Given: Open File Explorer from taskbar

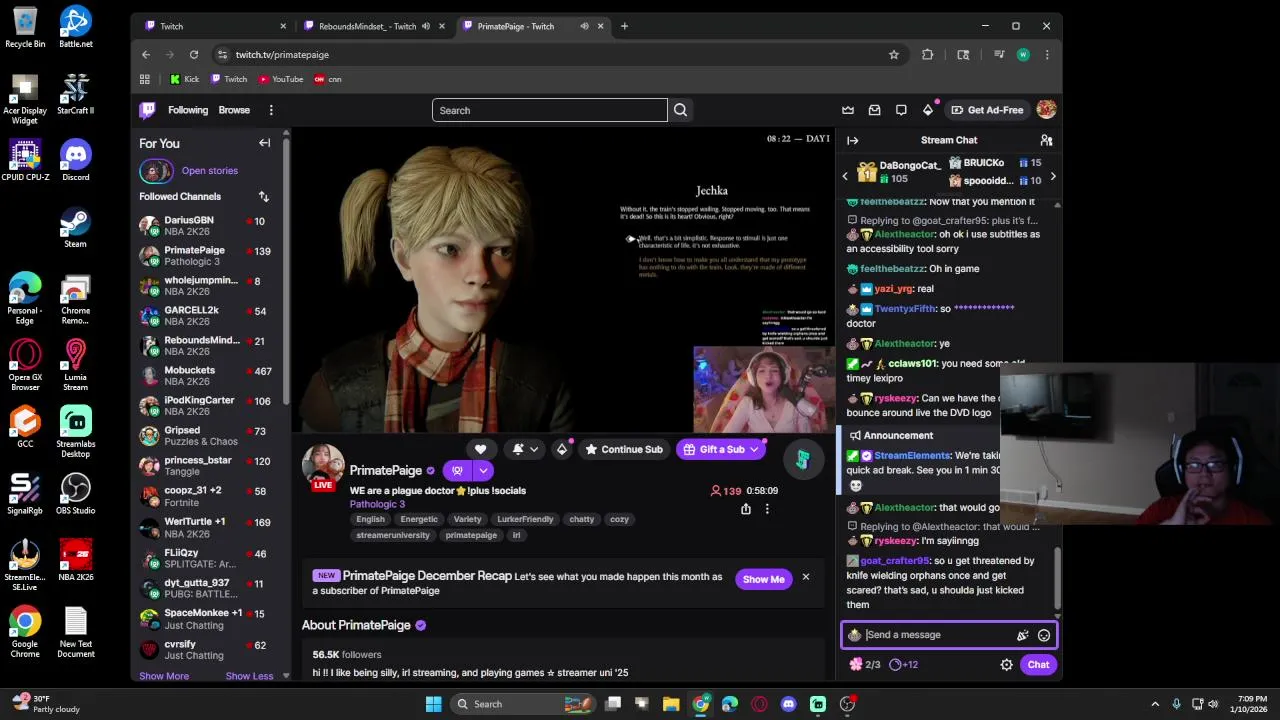Looking at the screenshot, I should tap(671, 704).
